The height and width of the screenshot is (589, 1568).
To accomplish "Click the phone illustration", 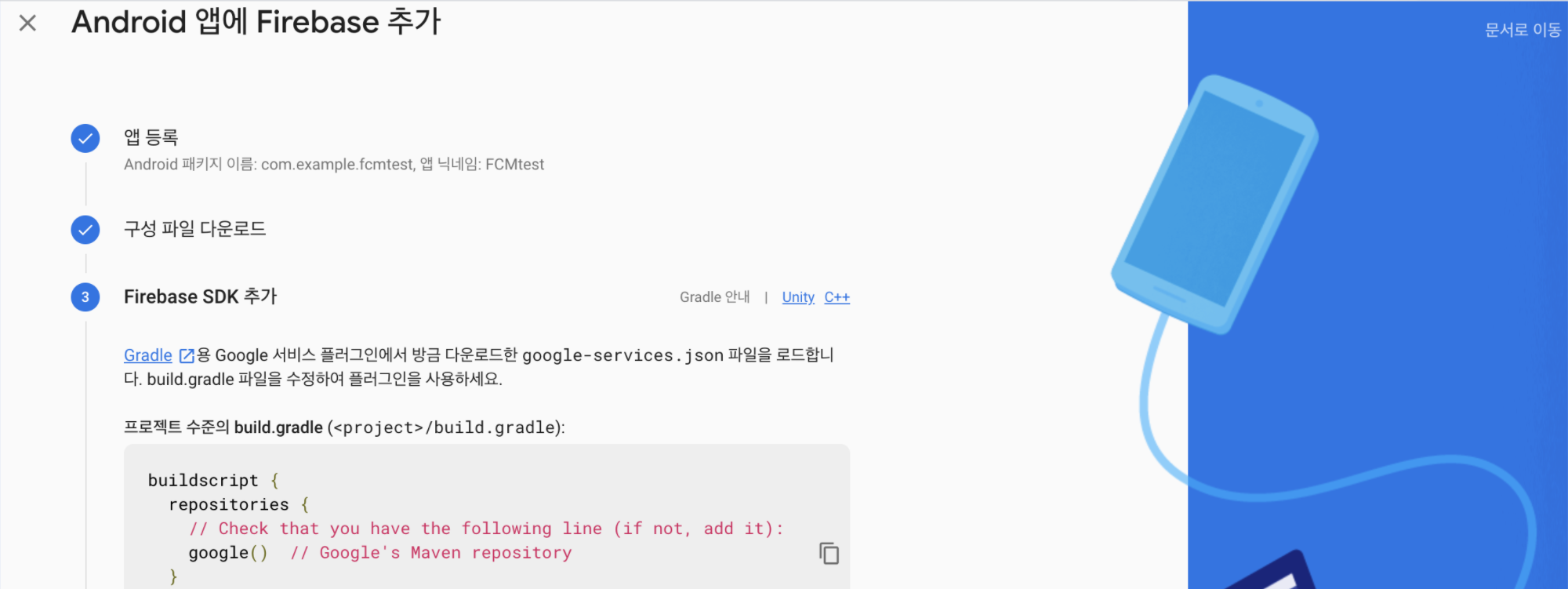I will coord(1214,204).
